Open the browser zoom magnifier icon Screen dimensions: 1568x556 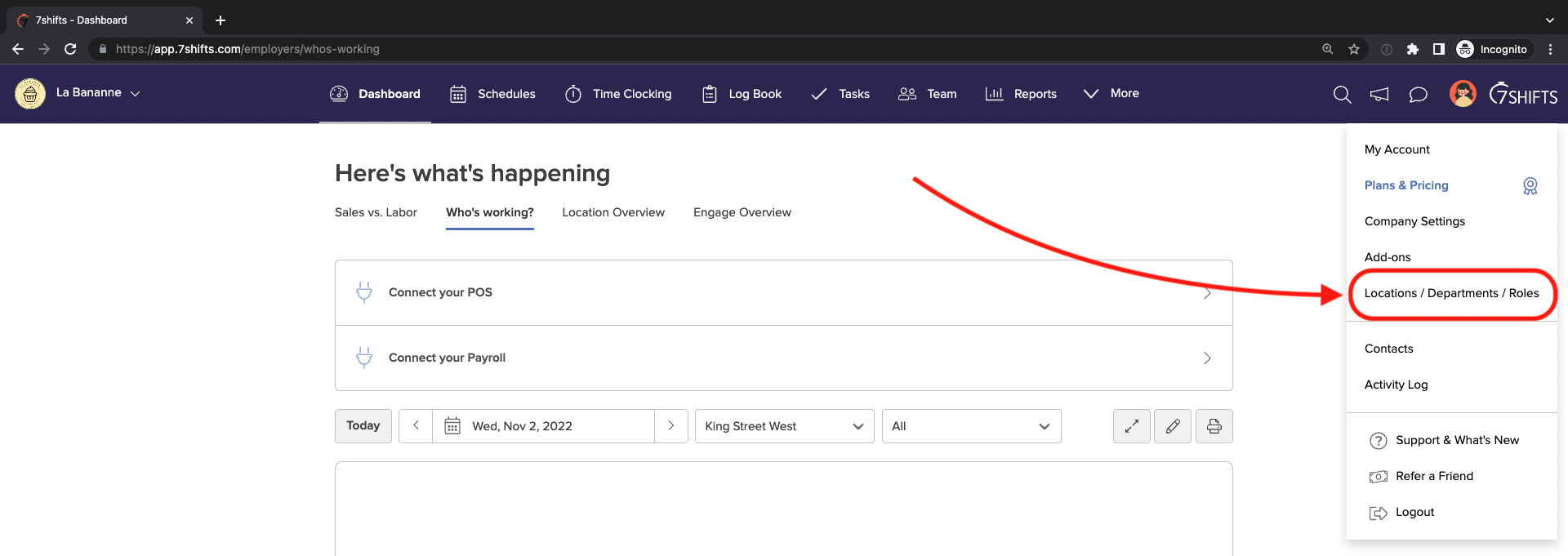[1328, 49]
